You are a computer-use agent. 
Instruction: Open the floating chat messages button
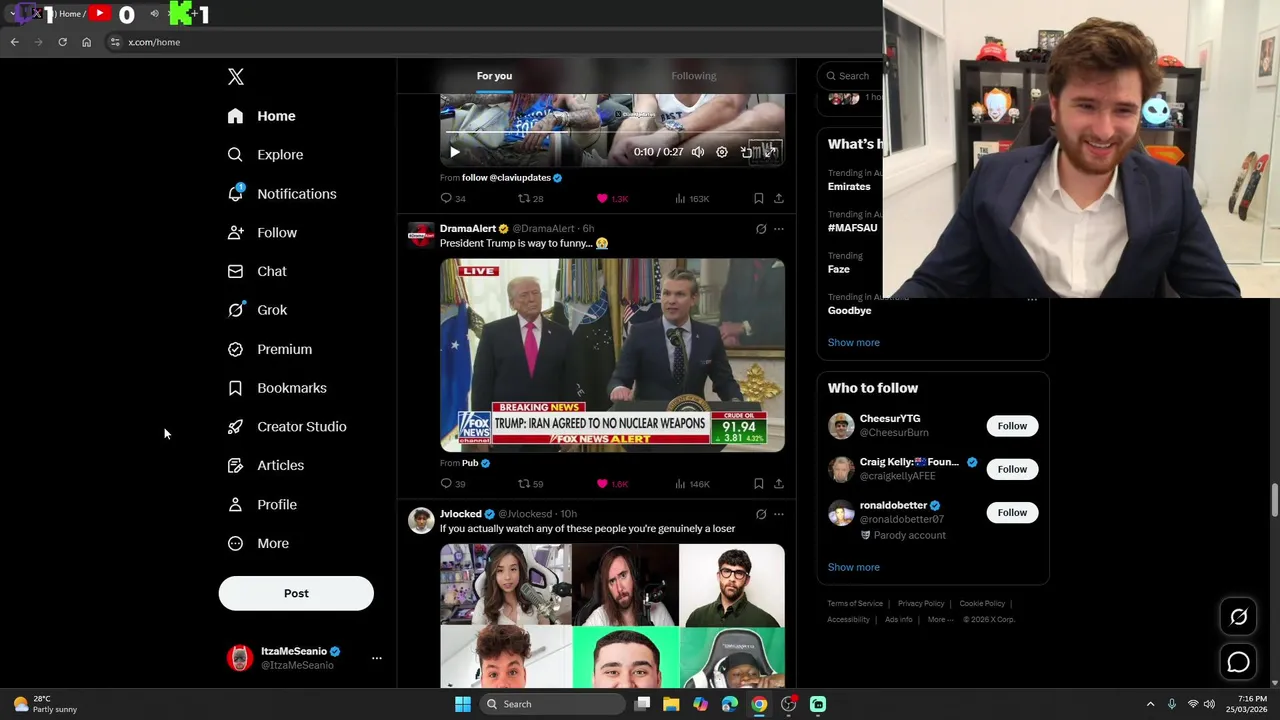(x=1238, y=662)
